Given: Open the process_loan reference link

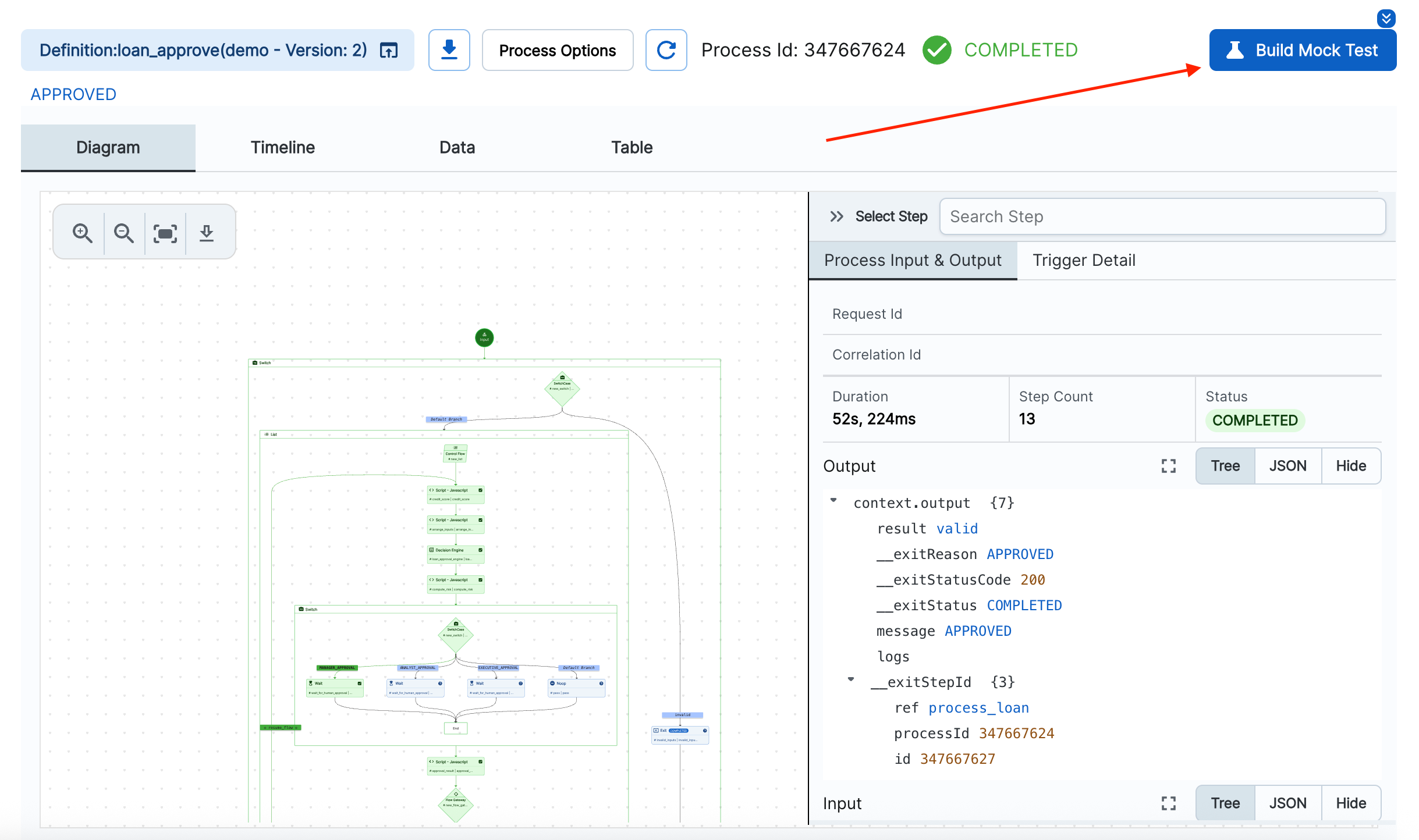Looking at the screenshot, I should [979, 707].
